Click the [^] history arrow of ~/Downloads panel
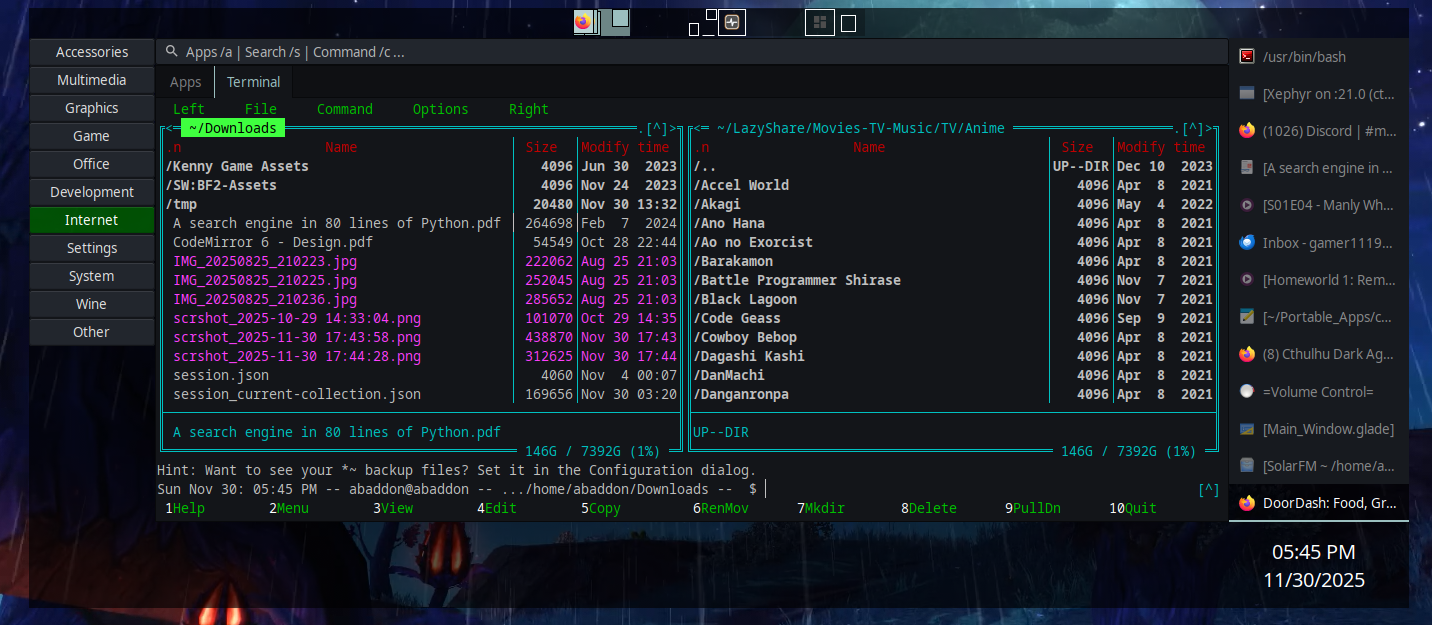 656,128
